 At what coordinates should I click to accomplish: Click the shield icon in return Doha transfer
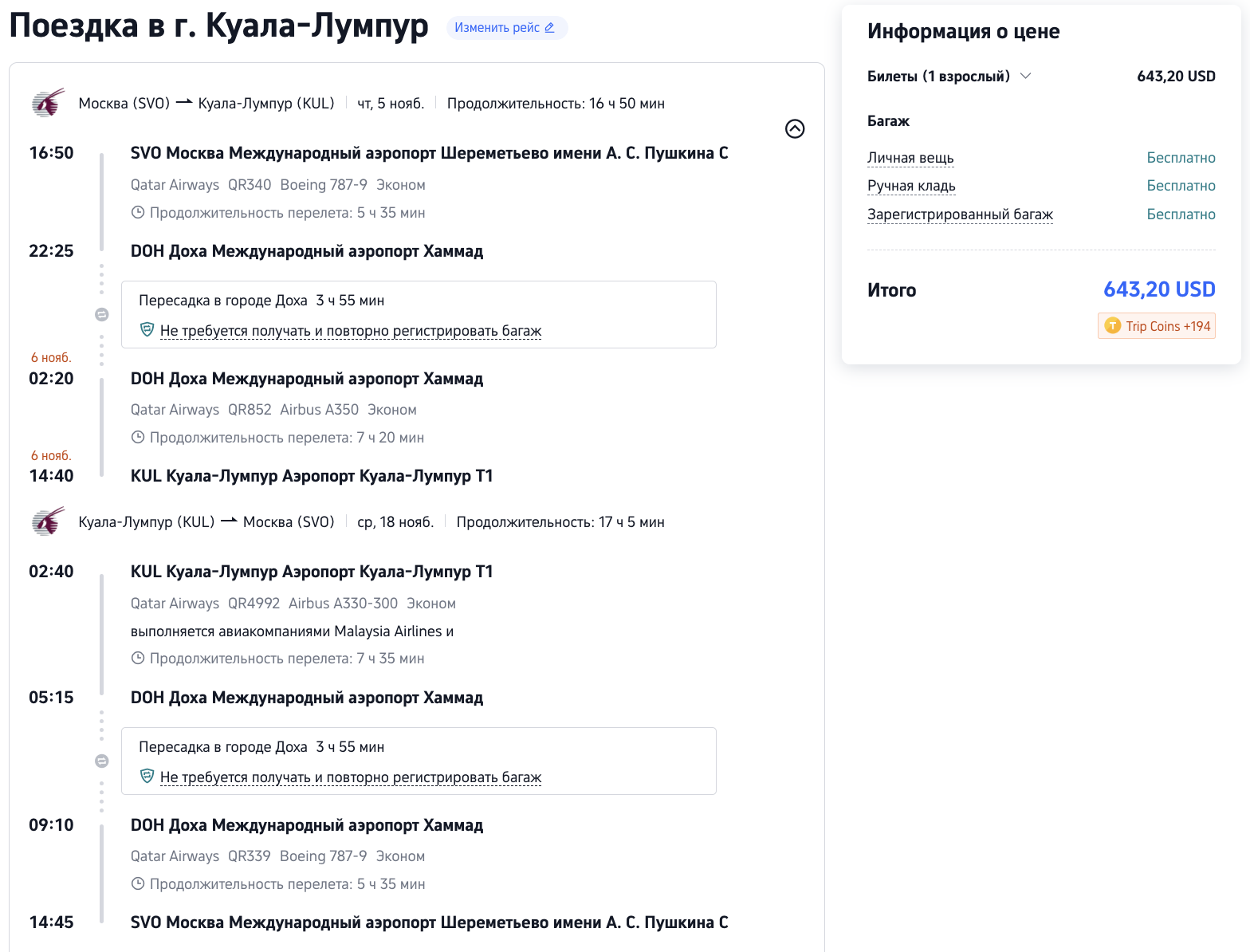click(147, 776)
